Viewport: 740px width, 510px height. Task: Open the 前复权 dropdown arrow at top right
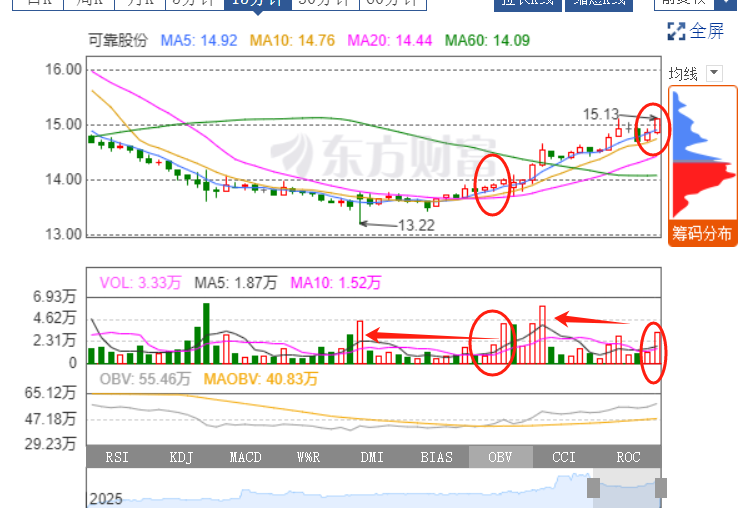725,4
